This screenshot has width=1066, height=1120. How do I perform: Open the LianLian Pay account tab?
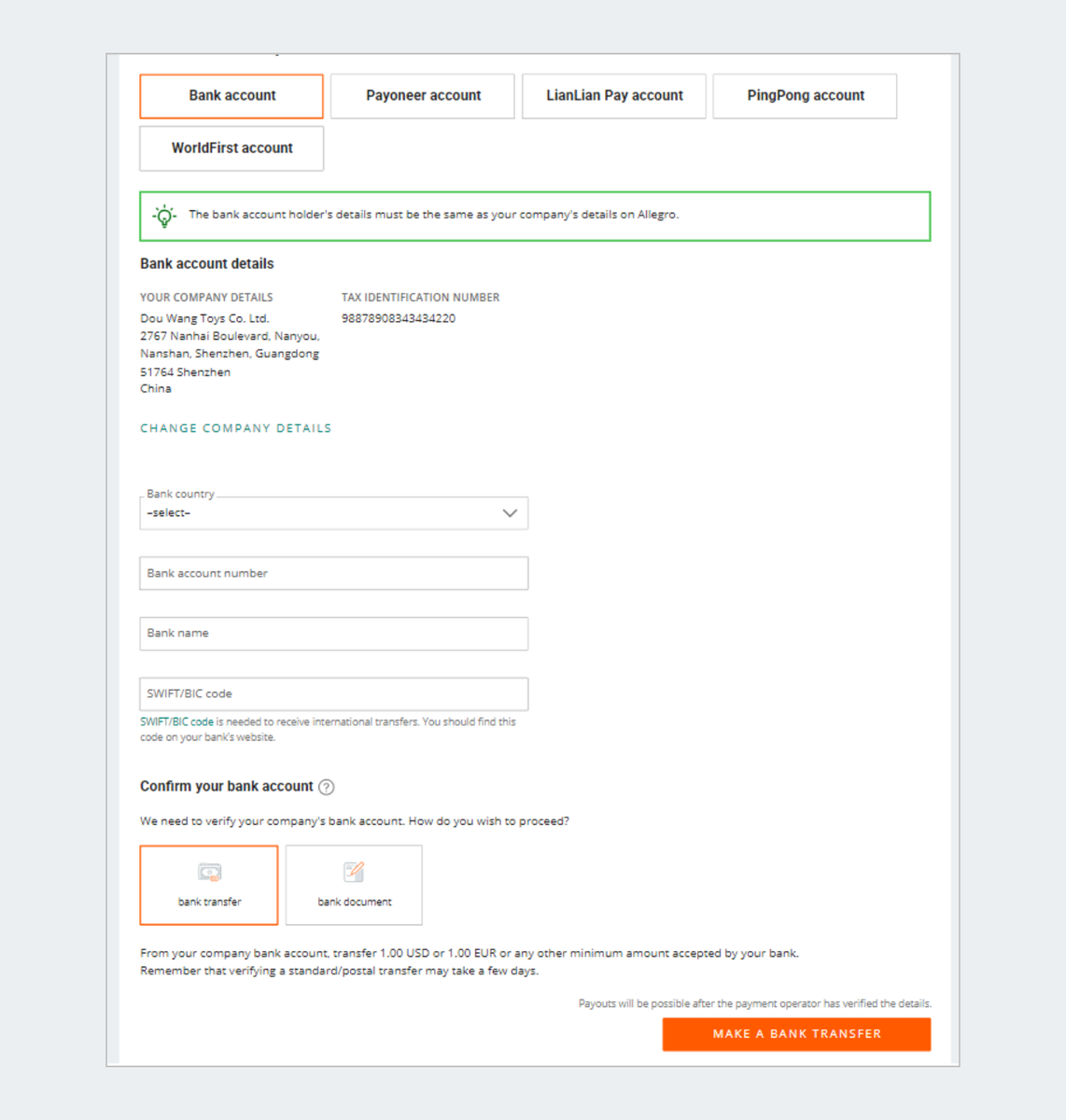click(x=613, y=96)
